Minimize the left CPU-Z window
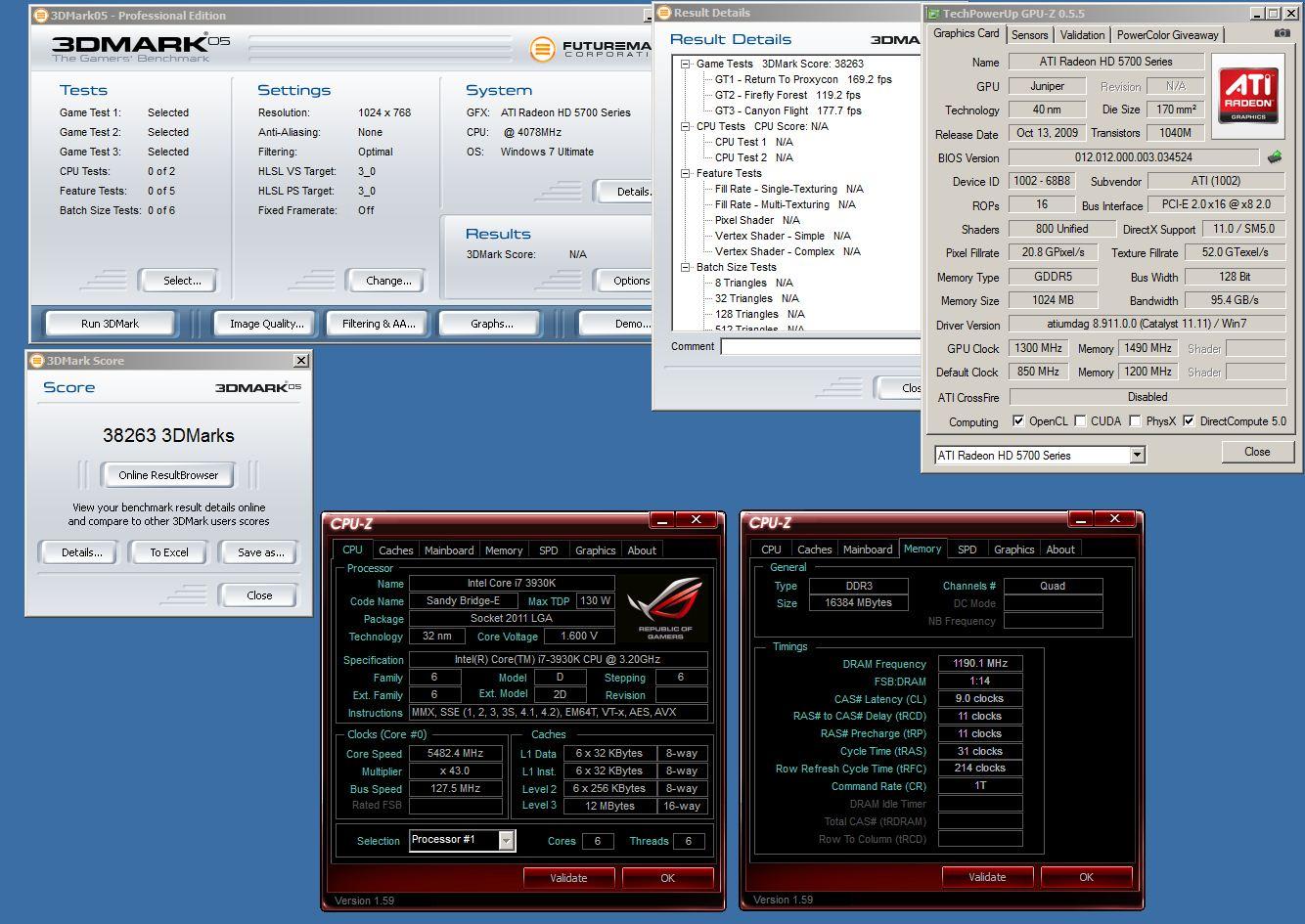This screenshot has width=1305, height=924. [662, 520]
